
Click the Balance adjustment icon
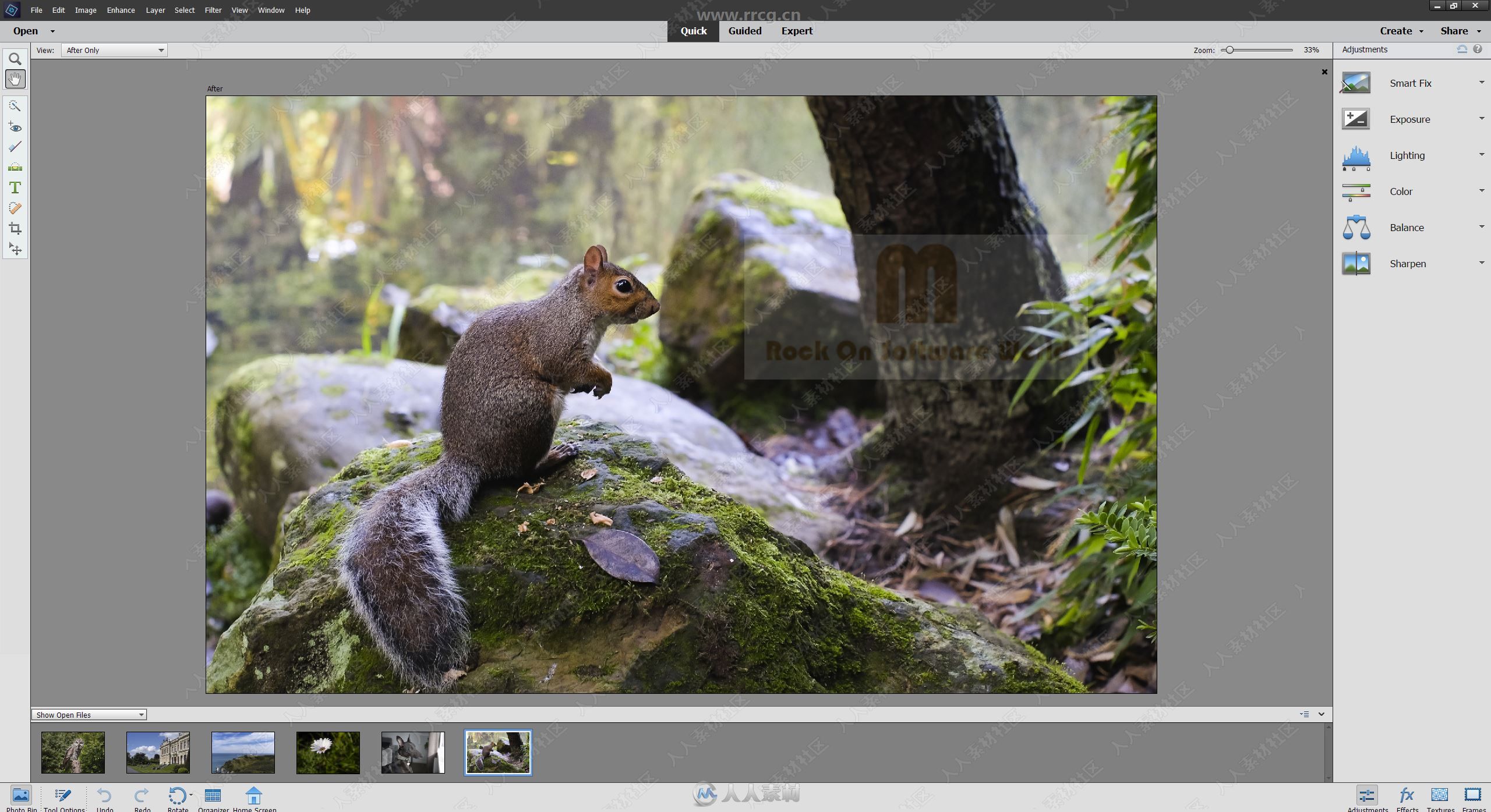pos(1357,227)
